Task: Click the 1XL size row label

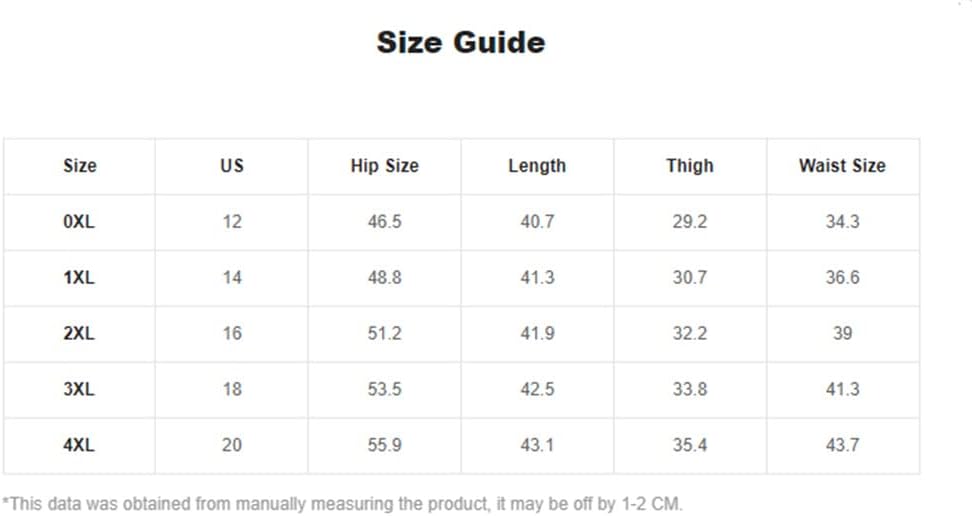Action: coord(79,277)
